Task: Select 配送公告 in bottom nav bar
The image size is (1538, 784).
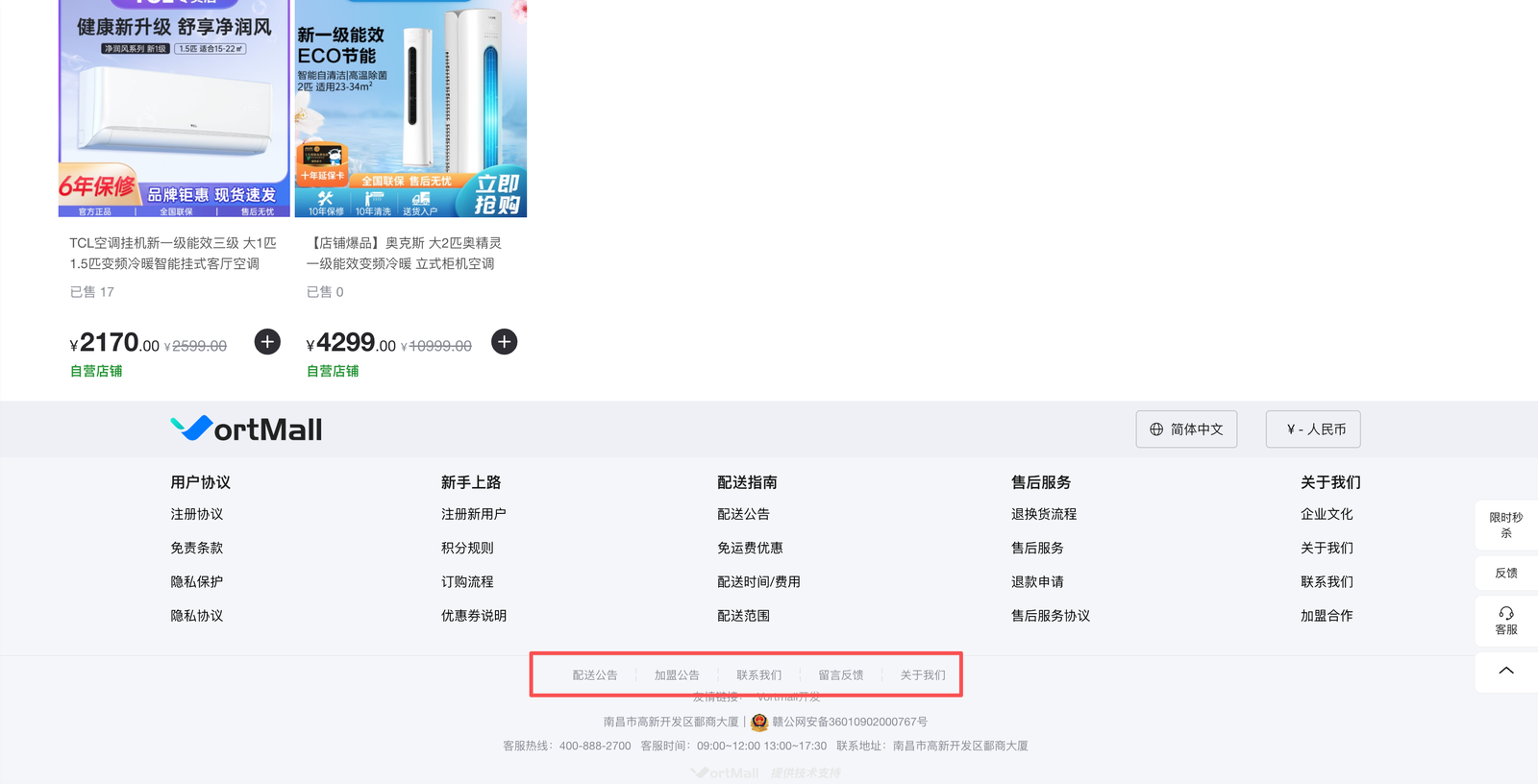Action: coord(595,675)
